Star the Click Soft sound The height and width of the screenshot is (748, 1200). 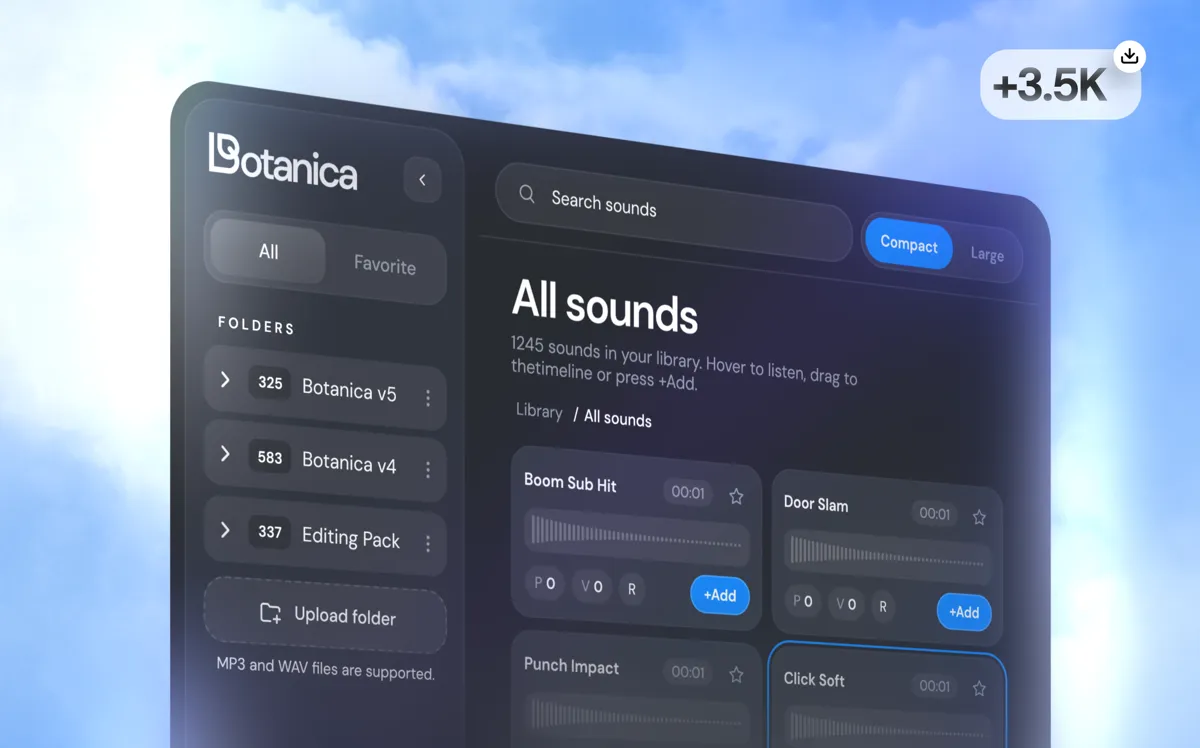coord(979,688)
